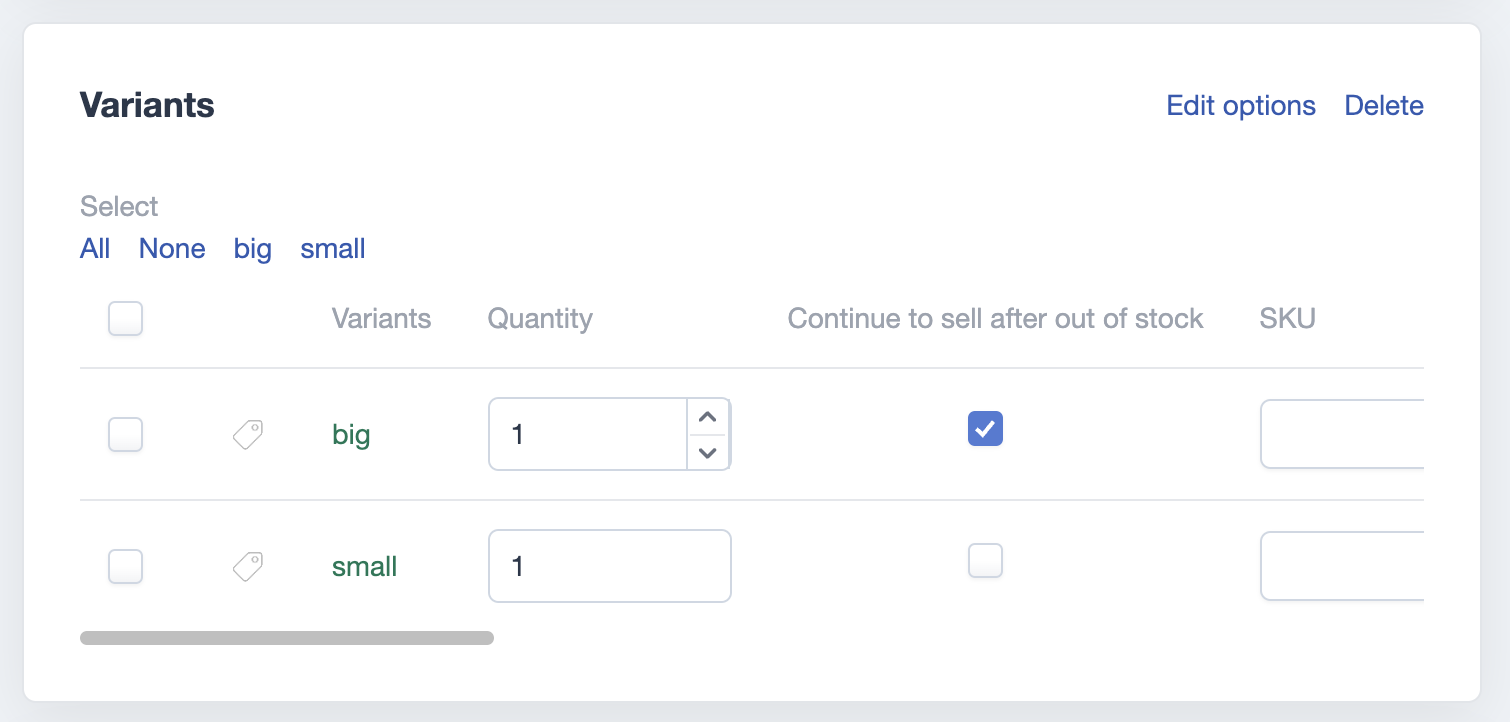
Task: Increase big variant quantity with up arrow
Action: pos(708,417)
